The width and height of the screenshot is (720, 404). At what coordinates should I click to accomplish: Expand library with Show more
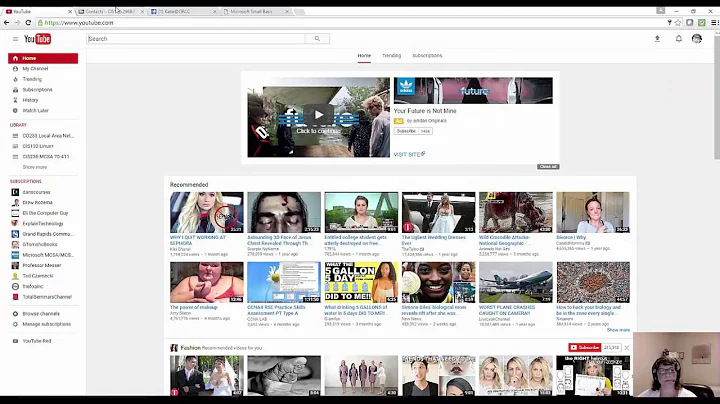pyautogui.click(x=35, y=168)
